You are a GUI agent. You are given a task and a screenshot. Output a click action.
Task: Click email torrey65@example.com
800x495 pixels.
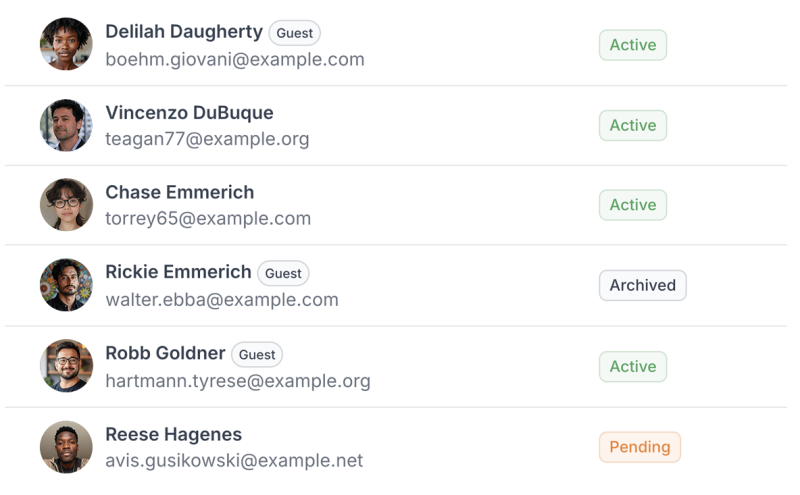(x=208, y=218)
